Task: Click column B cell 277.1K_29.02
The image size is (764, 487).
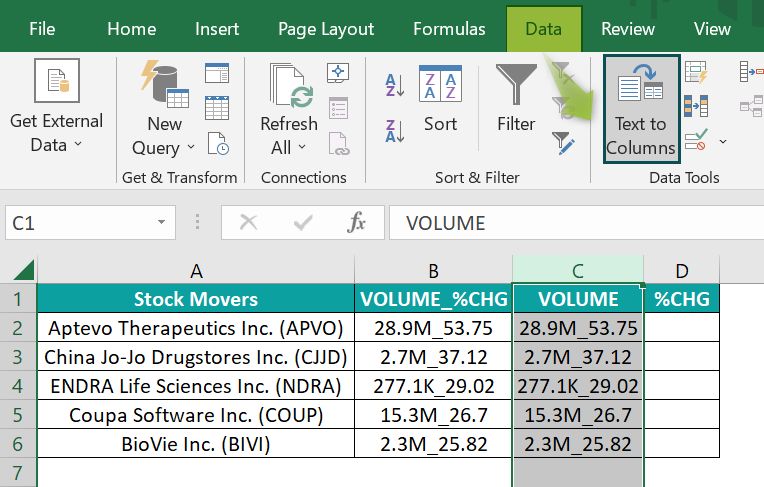Action: 434,386
